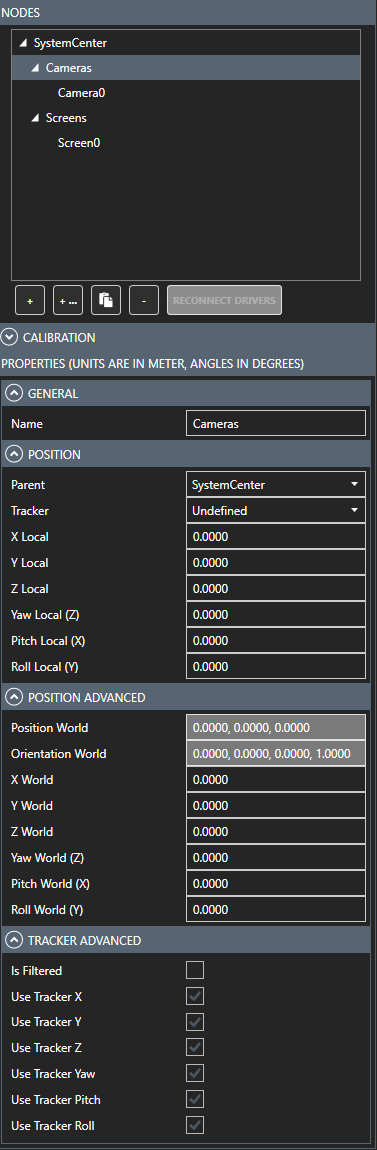Select the Screens node row
Screen dimensions: 377x1150
coord(186,118)
